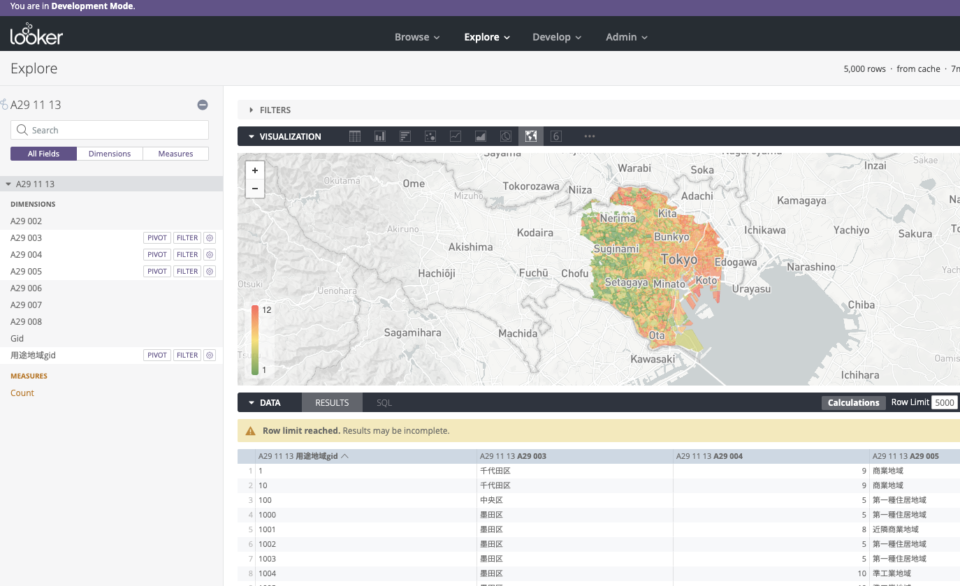The image size is (960, 586).
Task: Pivot the A29 004 dimension
Action: point(156,254)
